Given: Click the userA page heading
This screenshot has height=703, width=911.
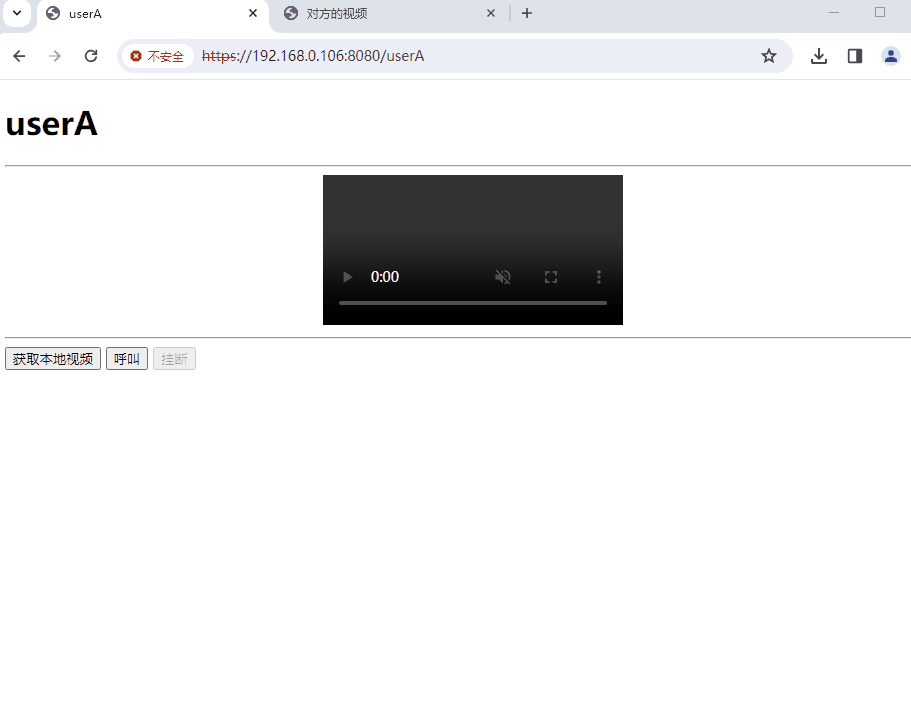Looking at the screenshot, I should click(52, 124).
